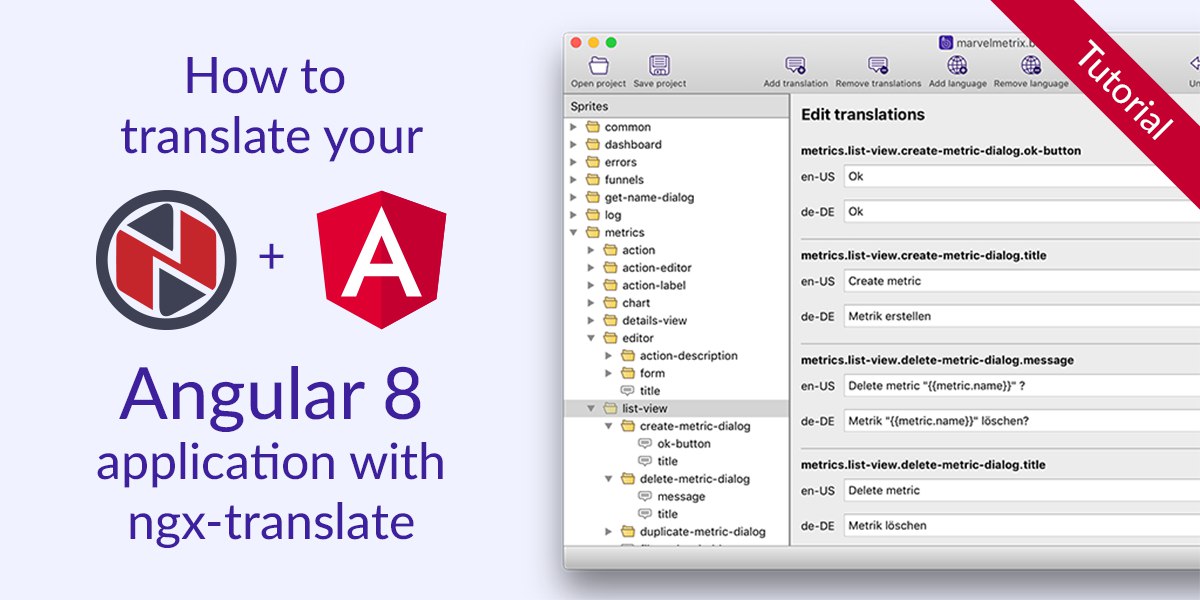
Task: Click the Add translation toolbar icon
Action: (x=795, y=66)
